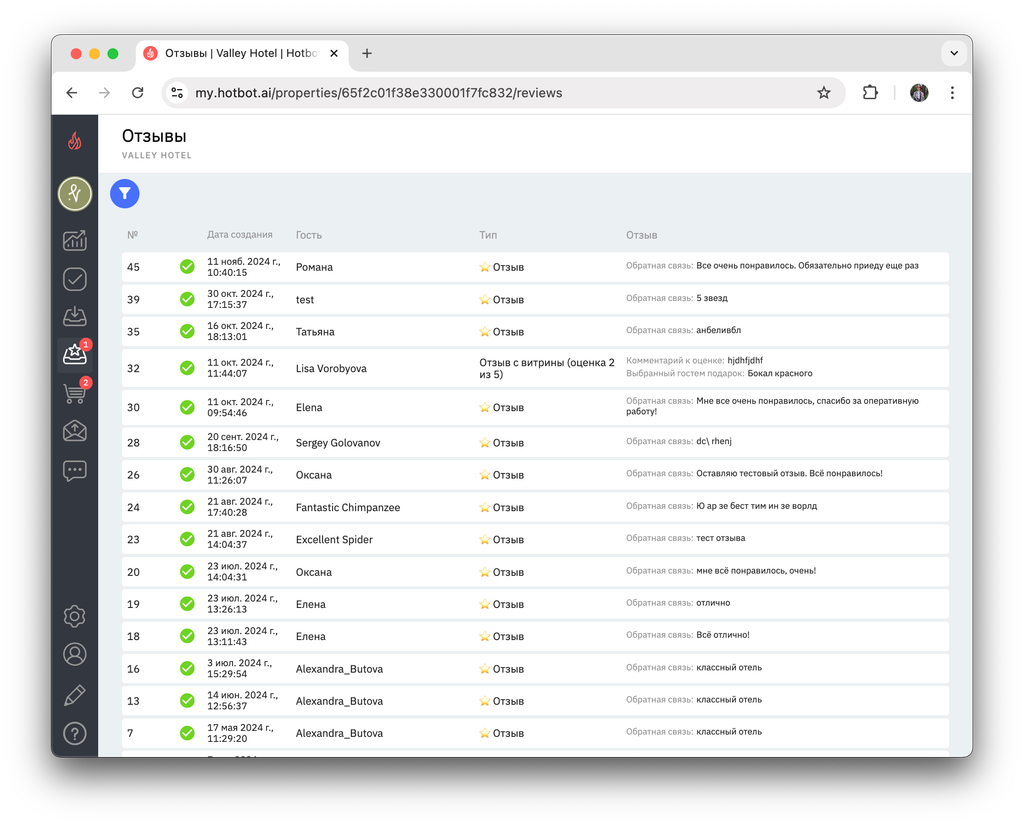Click green status check for review 45

(x=187, y=267)
